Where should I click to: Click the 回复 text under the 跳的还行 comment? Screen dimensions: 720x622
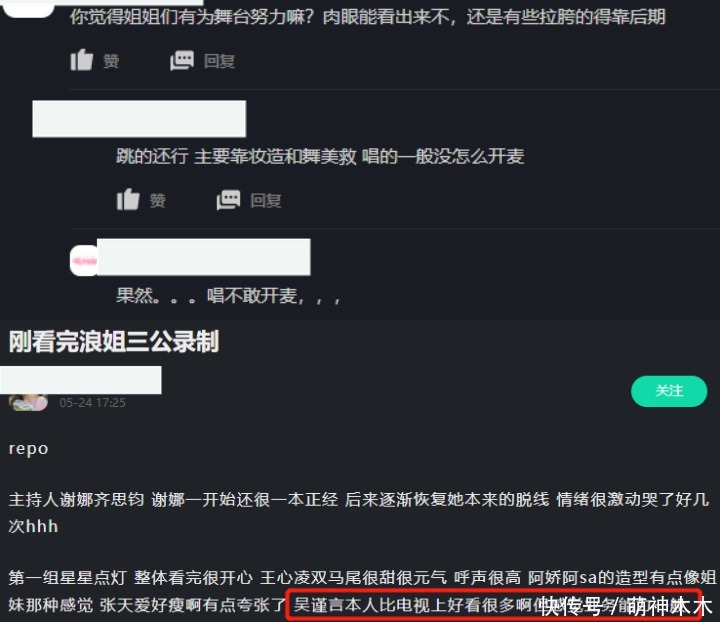click(x=266, y=201)
